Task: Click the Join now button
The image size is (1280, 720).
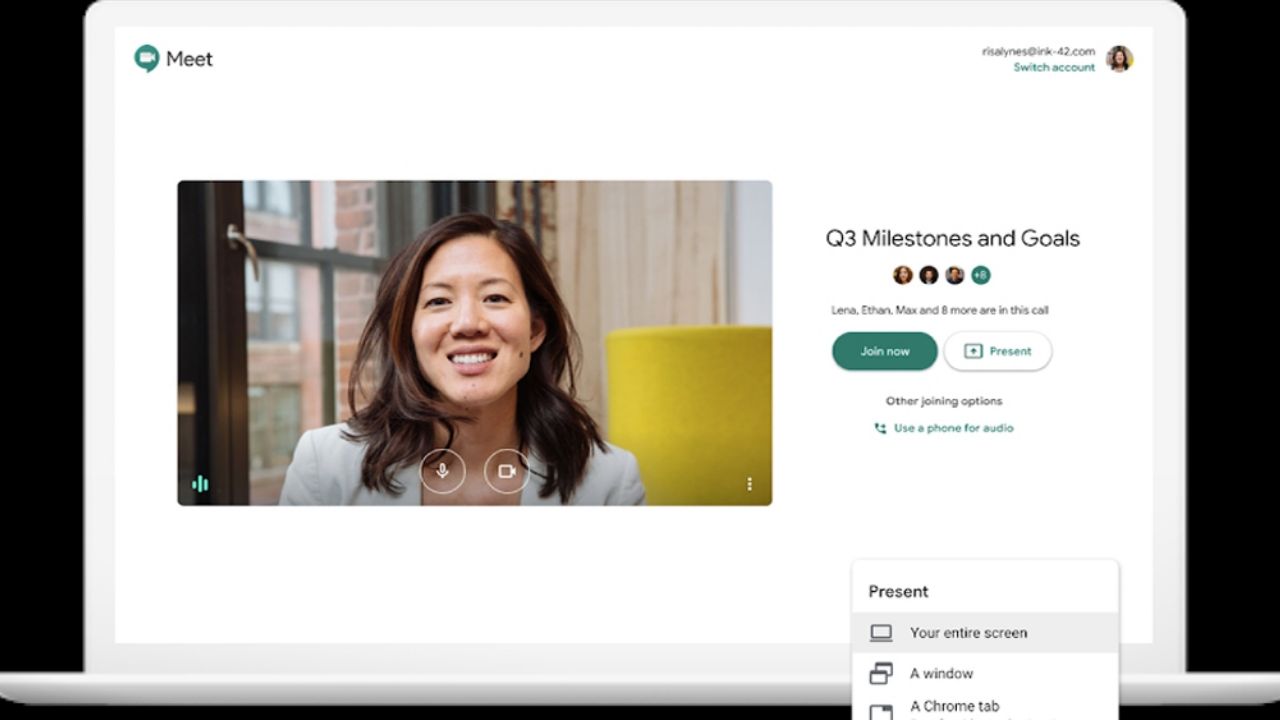Action: (884, 351)
